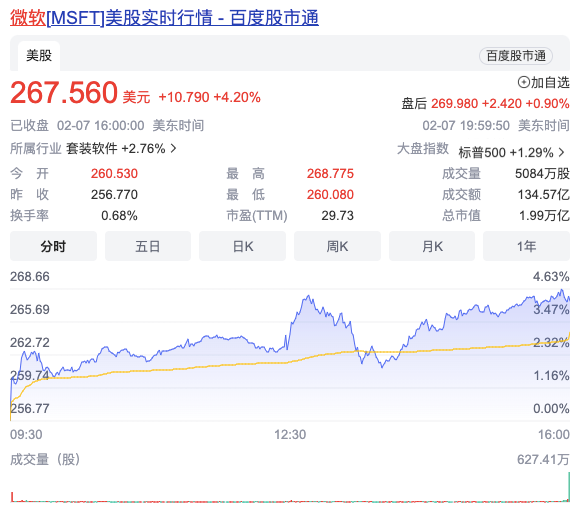The width and height of the screenshot is (579, 511).
Task: Select the 美股 tab
Action: pyautogui.click(x=39, y=56)
